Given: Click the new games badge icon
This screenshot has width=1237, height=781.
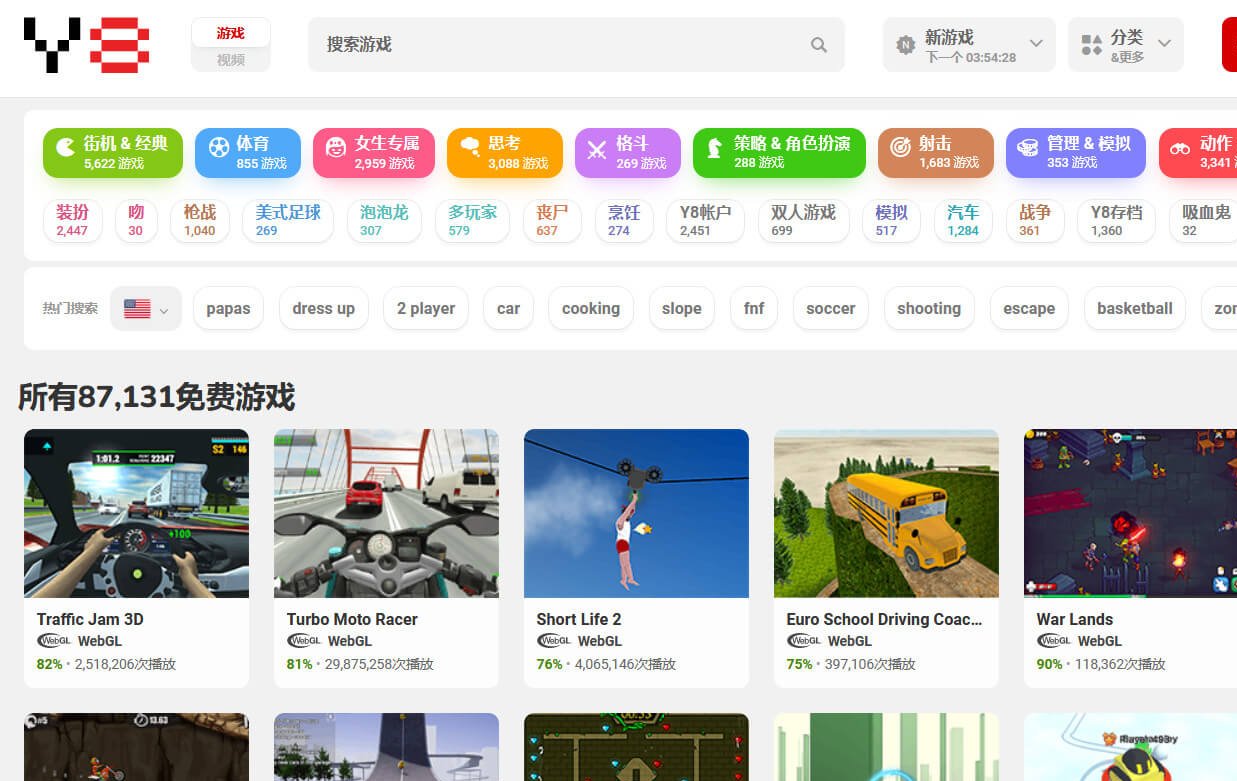Looking at the screenshot, I should coord(906,45).
